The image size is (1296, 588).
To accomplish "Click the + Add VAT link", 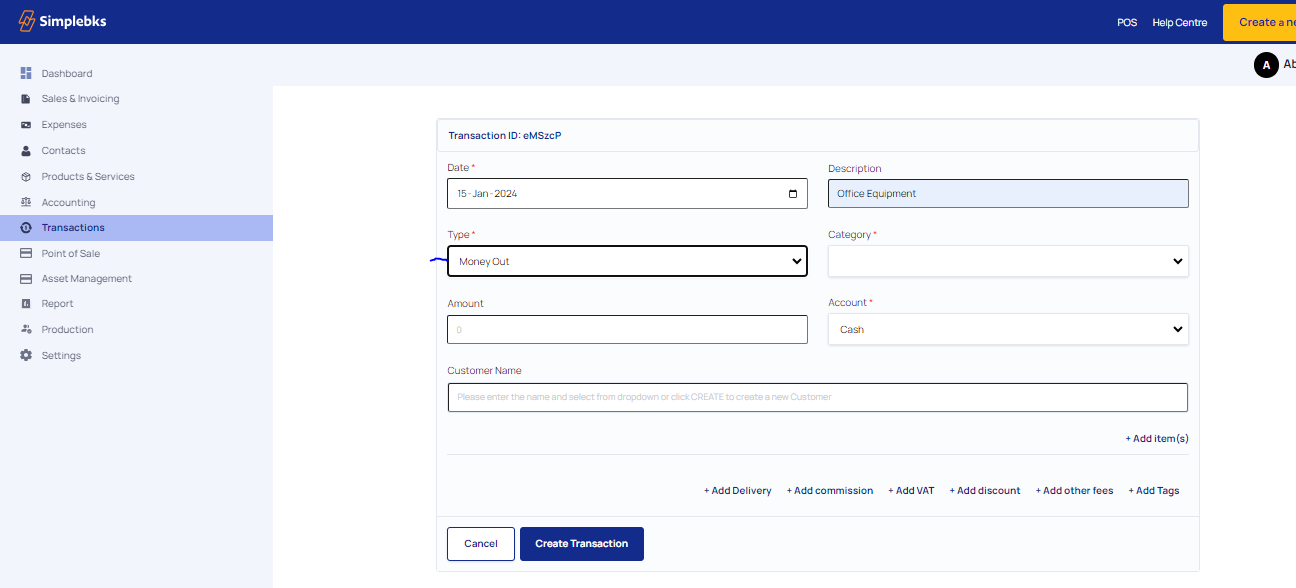I will pyautogui.click(x=911, y=491).
